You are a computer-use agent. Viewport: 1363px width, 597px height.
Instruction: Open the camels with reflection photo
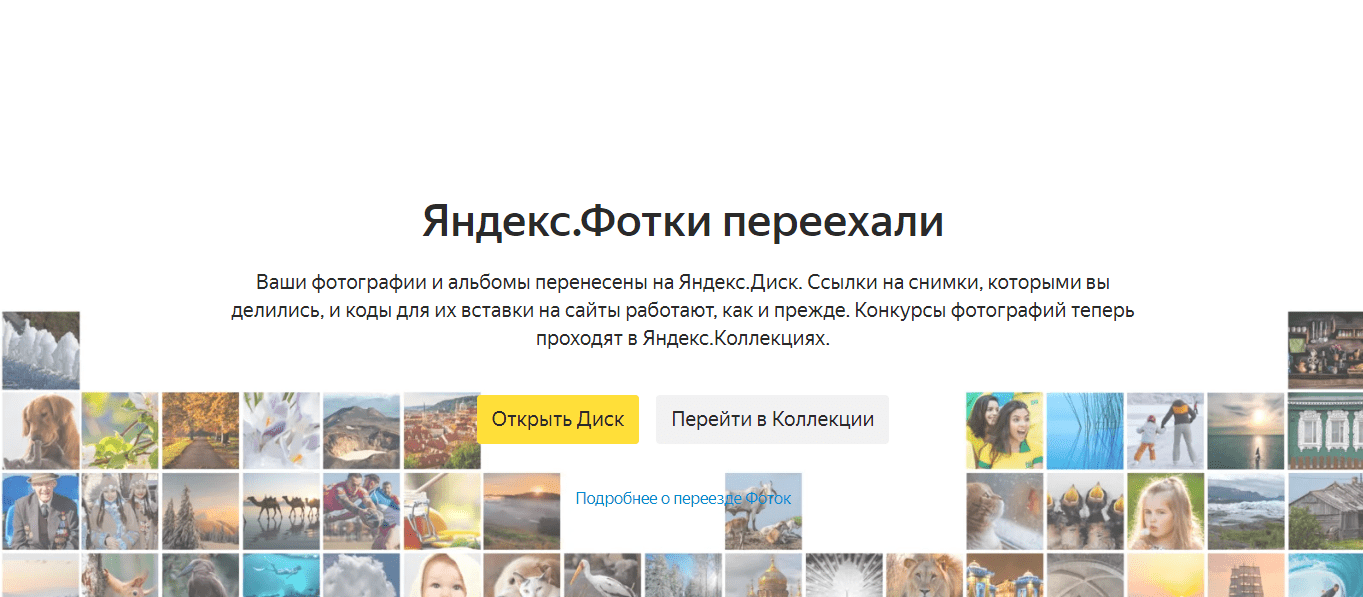tap(281, 511)
